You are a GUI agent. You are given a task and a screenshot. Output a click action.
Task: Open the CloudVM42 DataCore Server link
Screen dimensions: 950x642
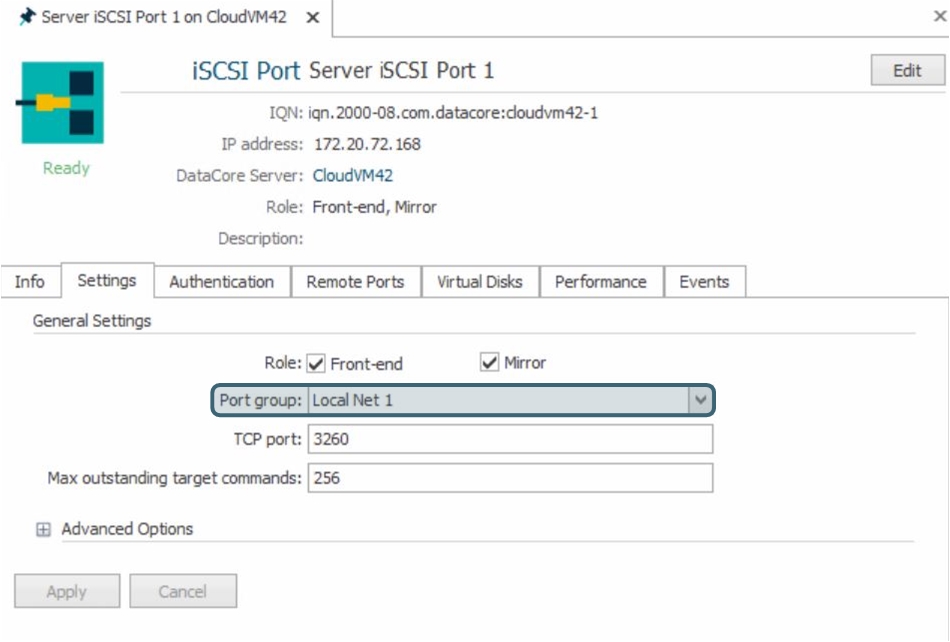[x=353, y=176]
